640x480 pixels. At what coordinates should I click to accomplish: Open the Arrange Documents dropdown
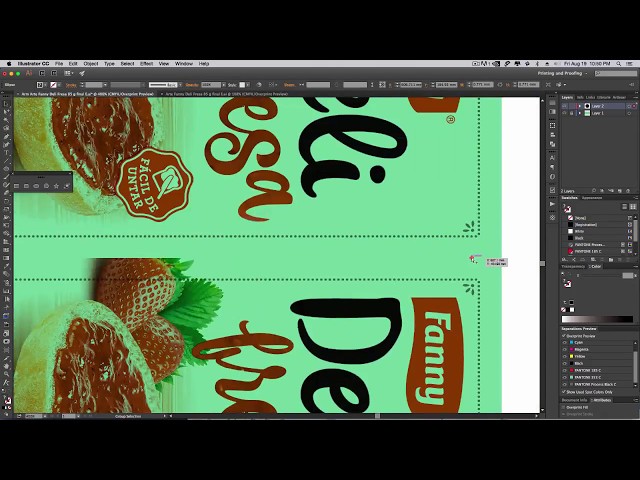pos(68,73)
